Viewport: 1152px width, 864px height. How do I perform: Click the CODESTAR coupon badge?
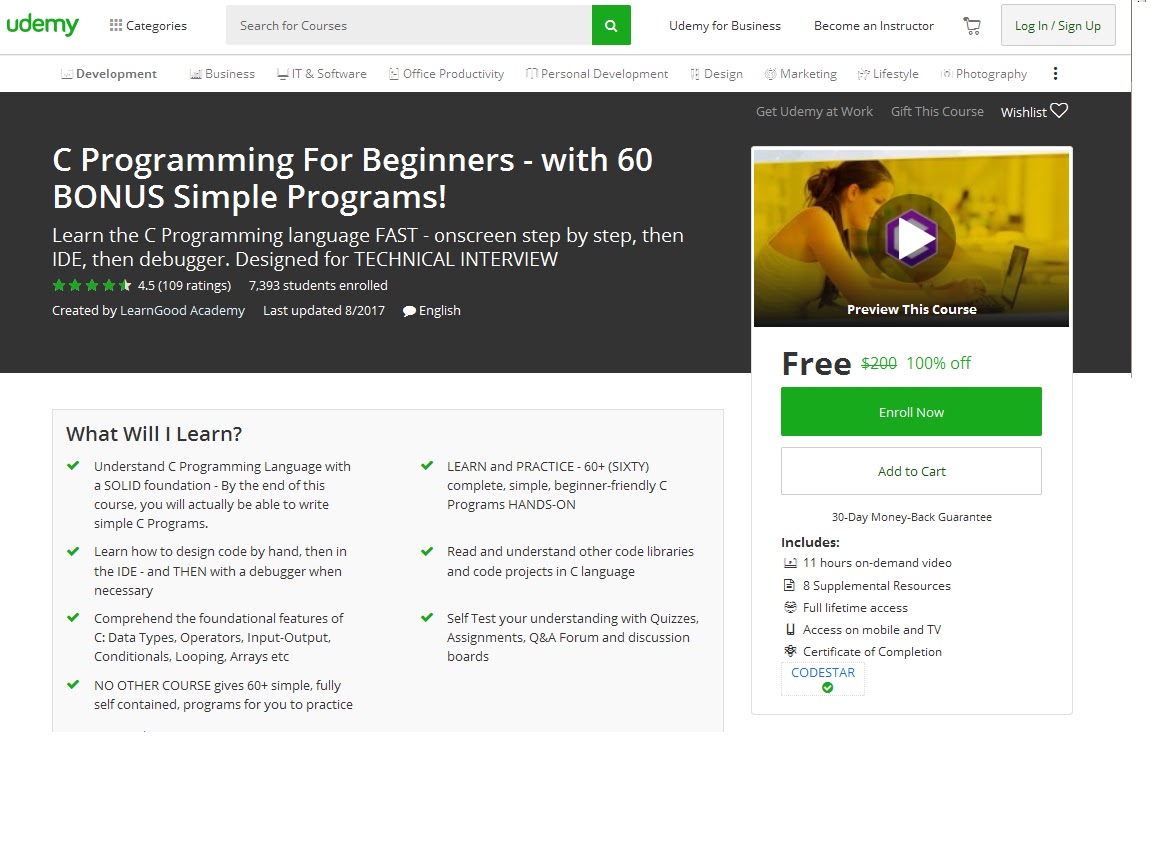tap(823, 679)
